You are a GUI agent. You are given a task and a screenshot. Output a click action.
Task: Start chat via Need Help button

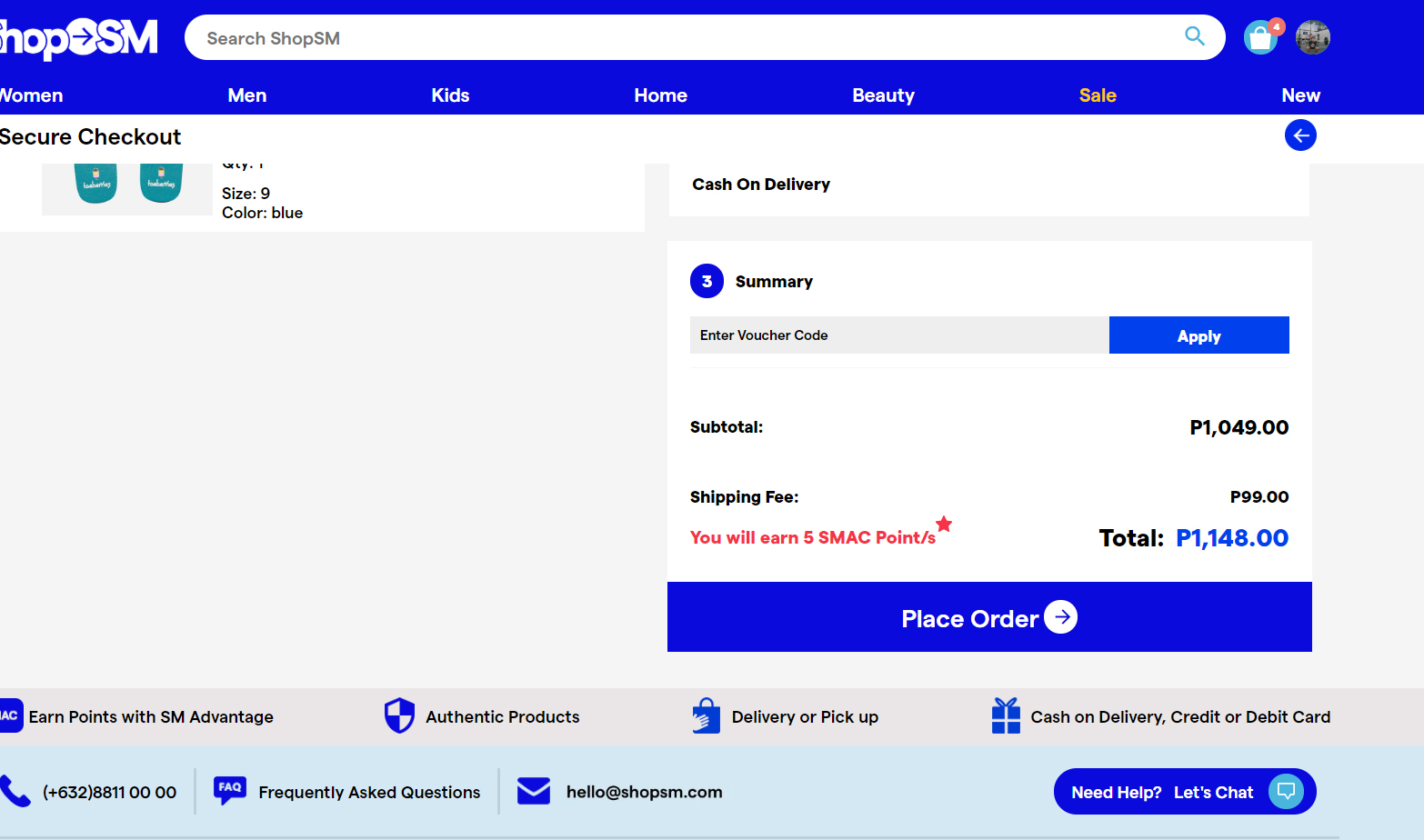click(1185, 792)
